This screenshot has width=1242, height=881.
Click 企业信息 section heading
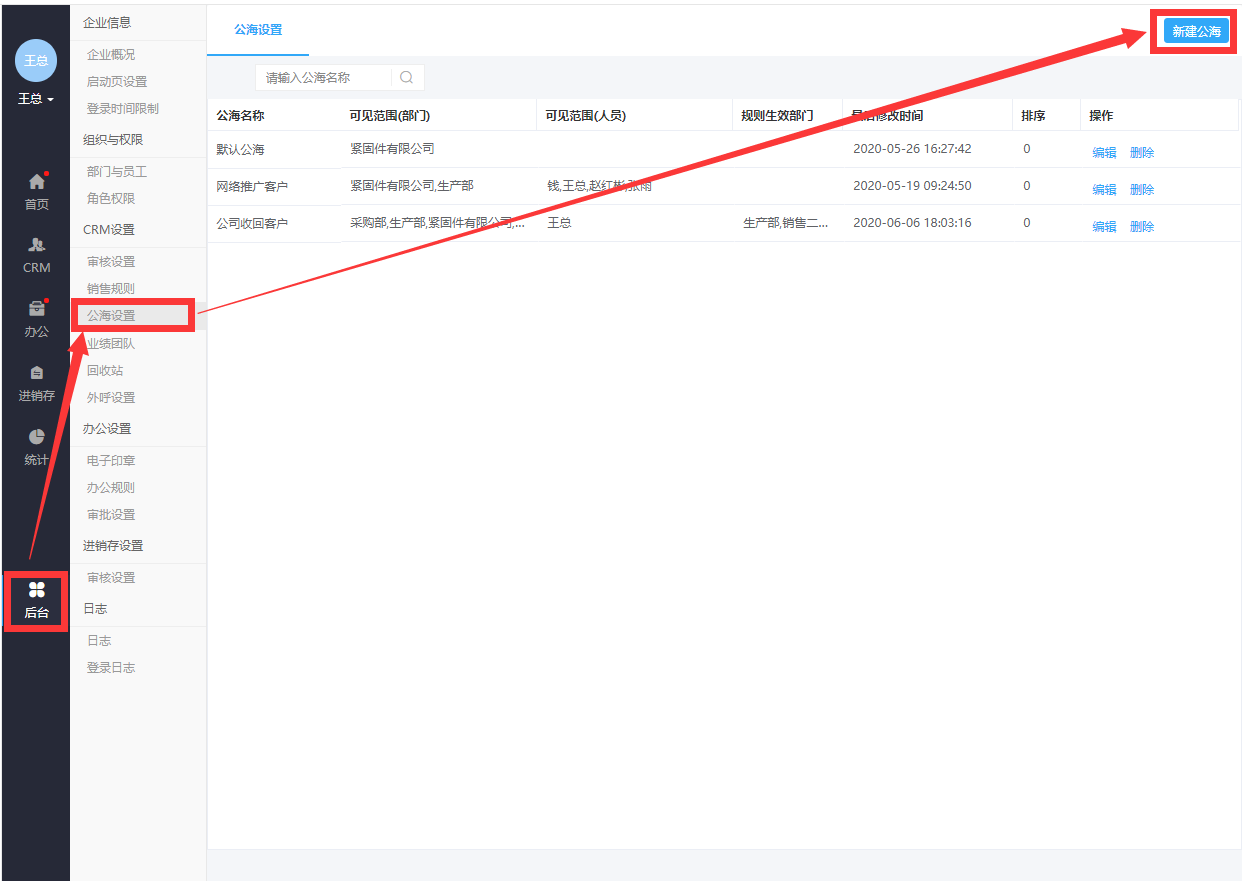point(107,22)
